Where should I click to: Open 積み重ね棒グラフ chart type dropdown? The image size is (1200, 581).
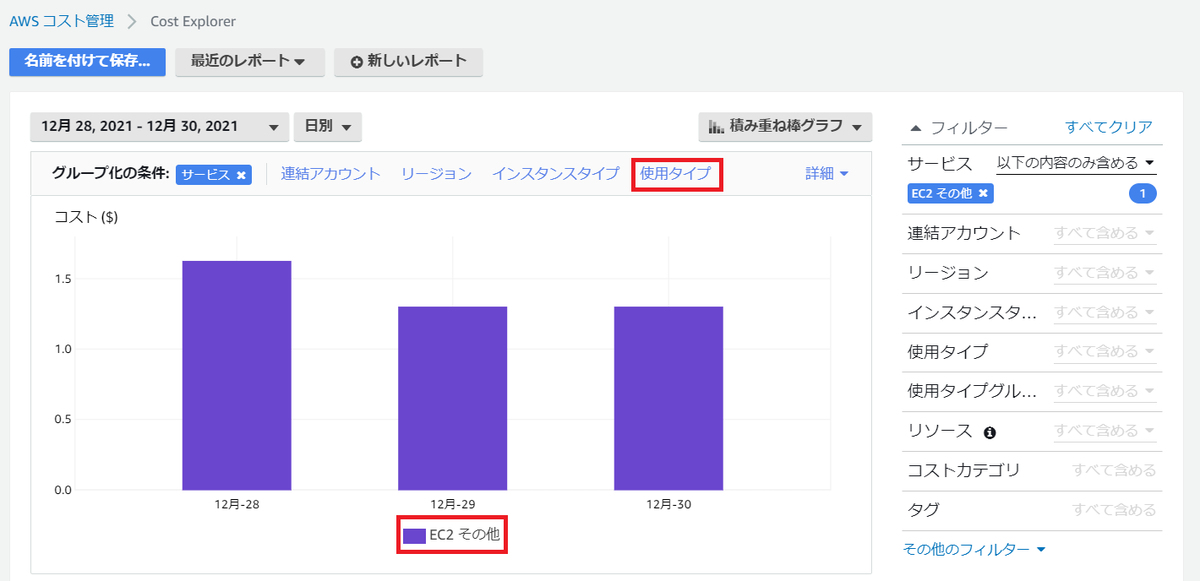tap(785, 127)
